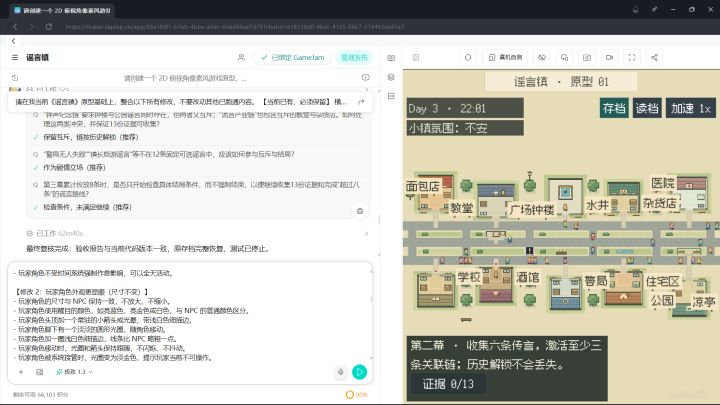The width and height of the screenshot is (720, 405).
Task: Click inside the chat message text box
Action: tap(190, 315)
